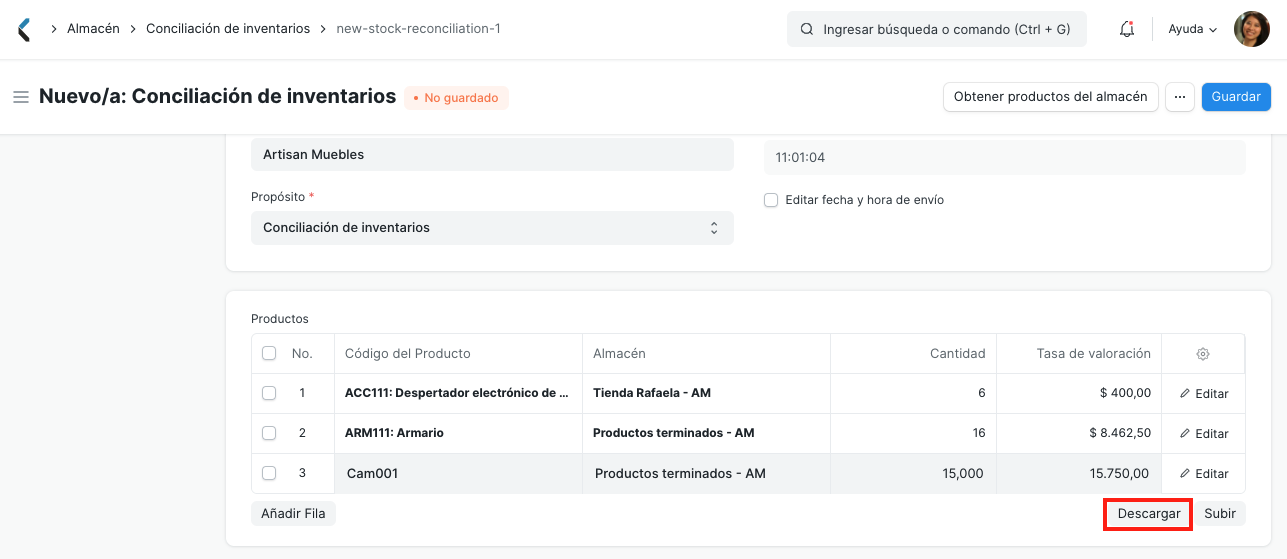Click the Artisan Muebles company field
The image size is (1287, 559).
point(492,155)
